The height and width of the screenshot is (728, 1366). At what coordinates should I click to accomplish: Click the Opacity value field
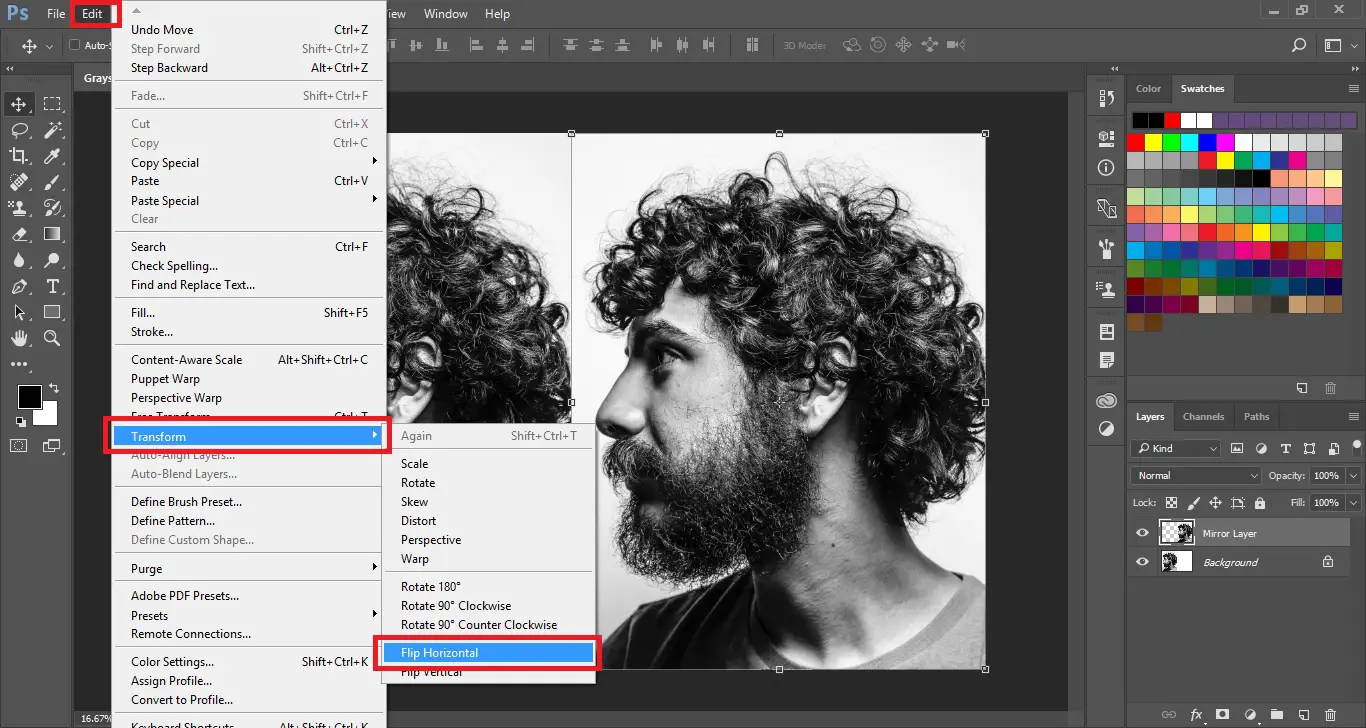coord(1327,476)
